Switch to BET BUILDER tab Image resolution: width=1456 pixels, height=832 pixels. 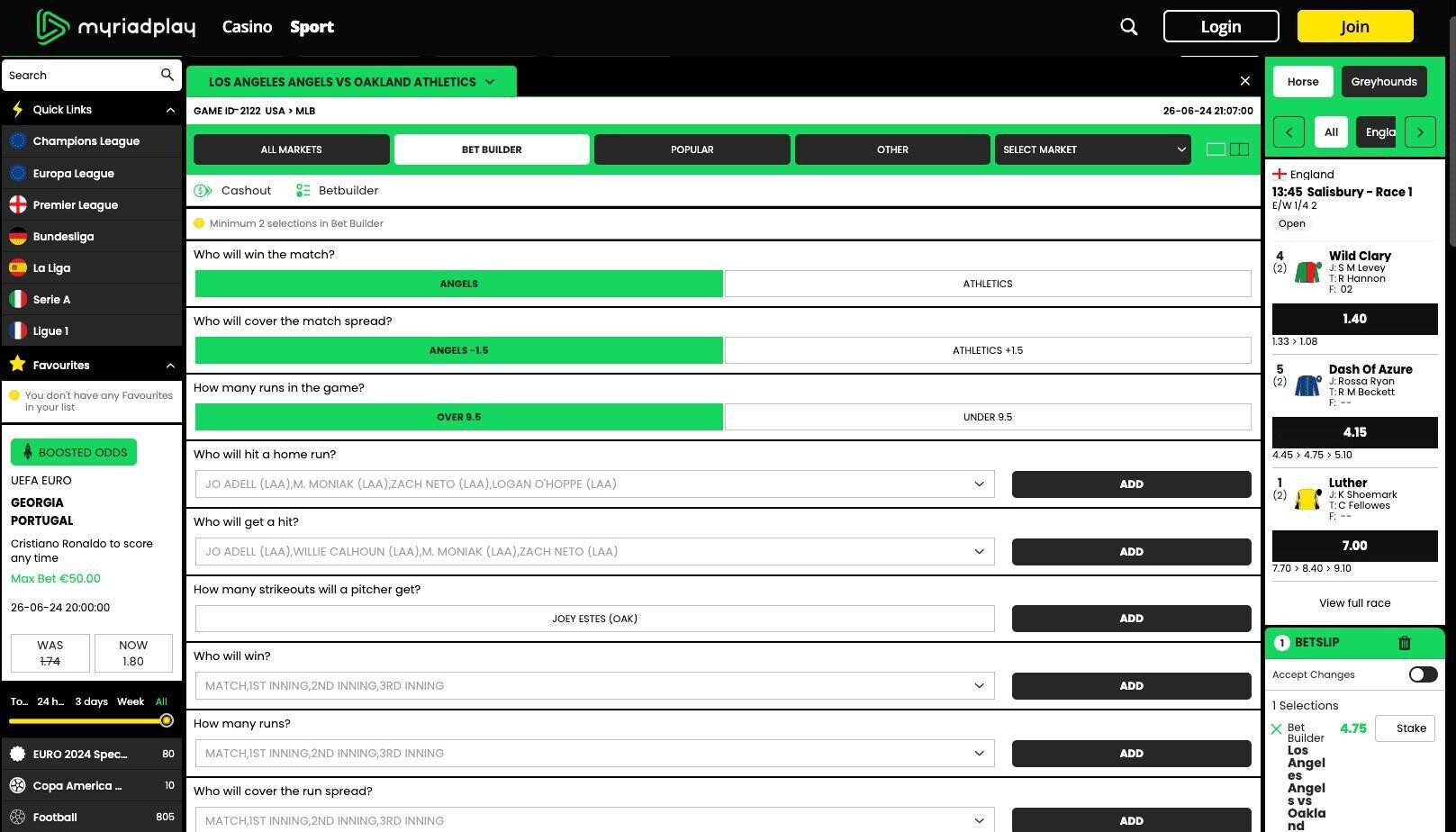[492, 149]
